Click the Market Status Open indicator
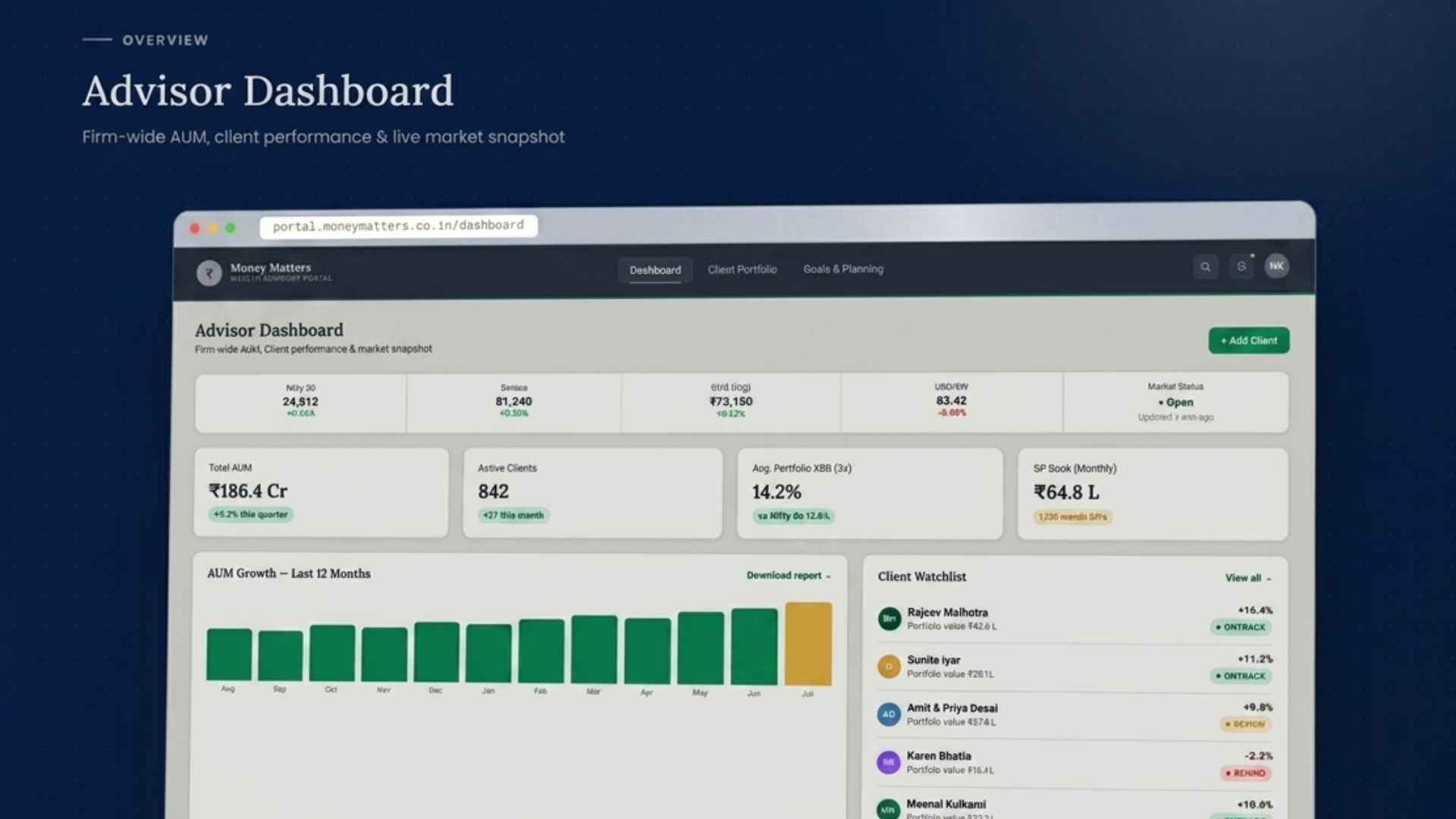This screenshot has height=819, width=1456. point(1175,403)
